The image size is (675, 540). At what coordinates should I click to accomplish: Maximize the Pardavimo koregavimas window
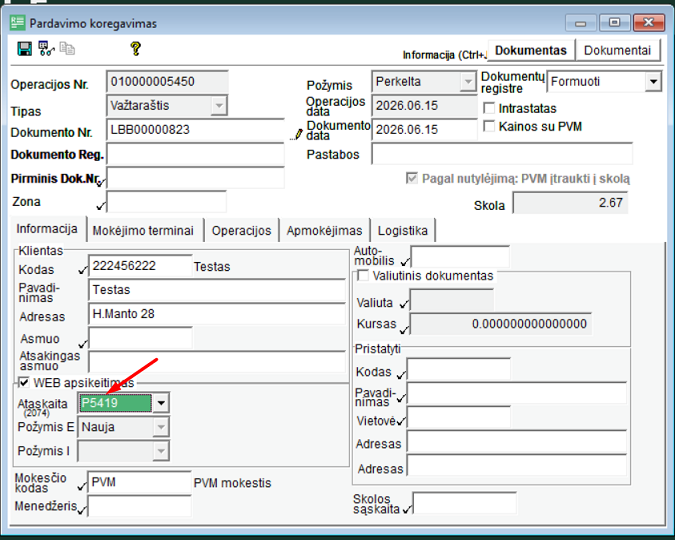614,23
